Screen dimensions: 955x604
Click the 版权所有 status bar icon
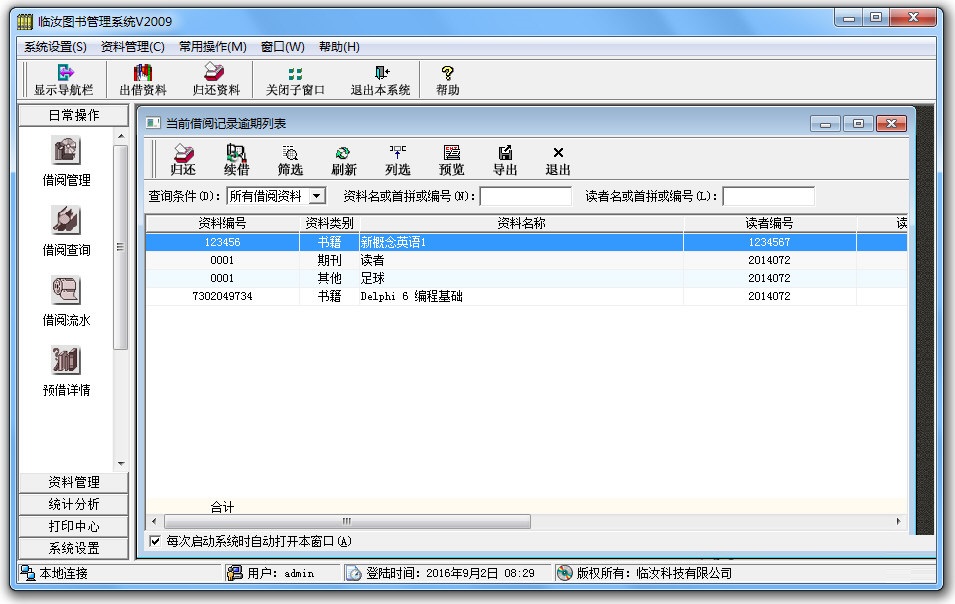[x=565, y=573]
